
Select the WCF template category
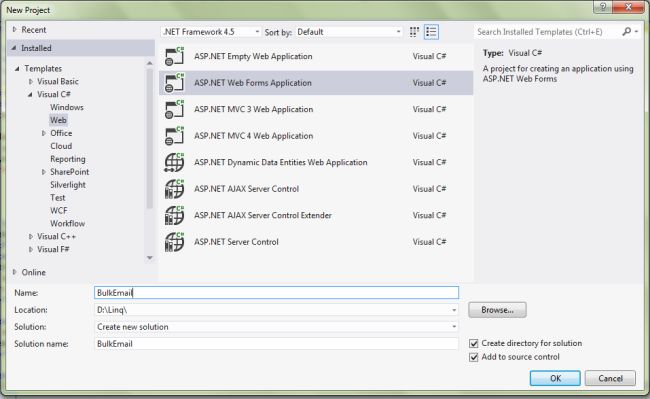coord(58,210)
